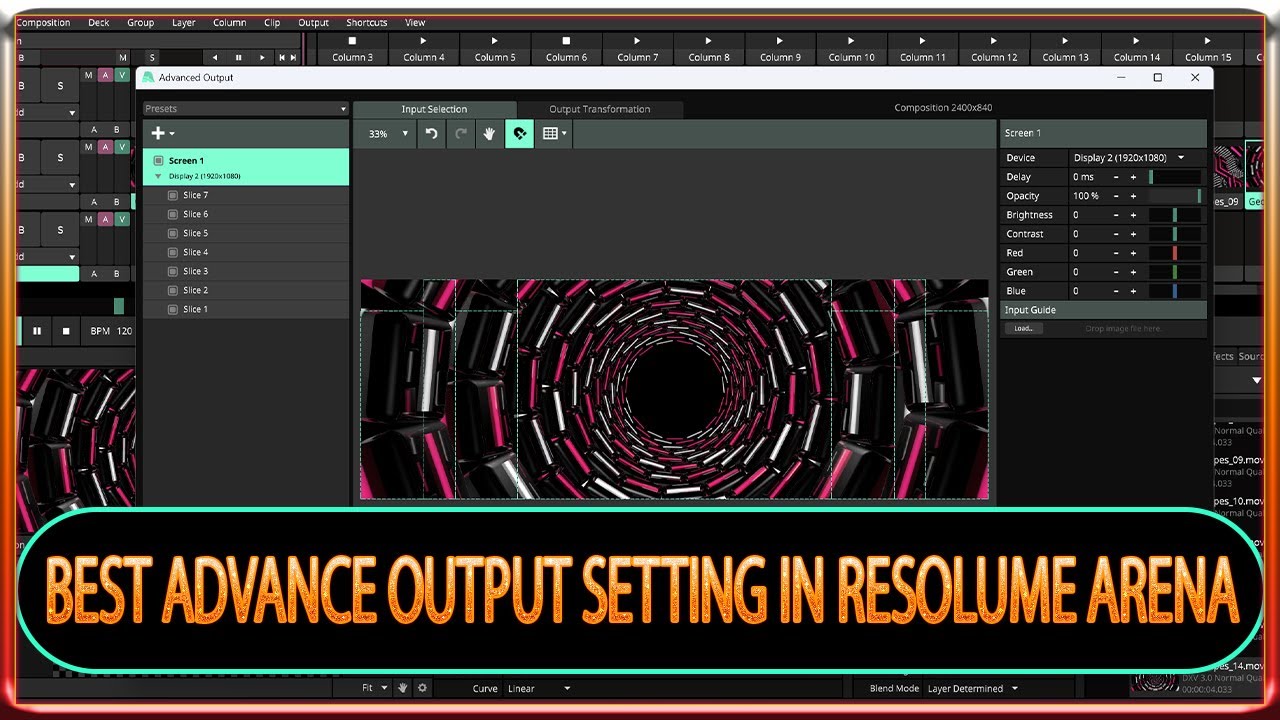Screen dimensions: 1280x720
Task: Click the Resolume logo in Advanced Output title
Action: (x=148, y=77)
